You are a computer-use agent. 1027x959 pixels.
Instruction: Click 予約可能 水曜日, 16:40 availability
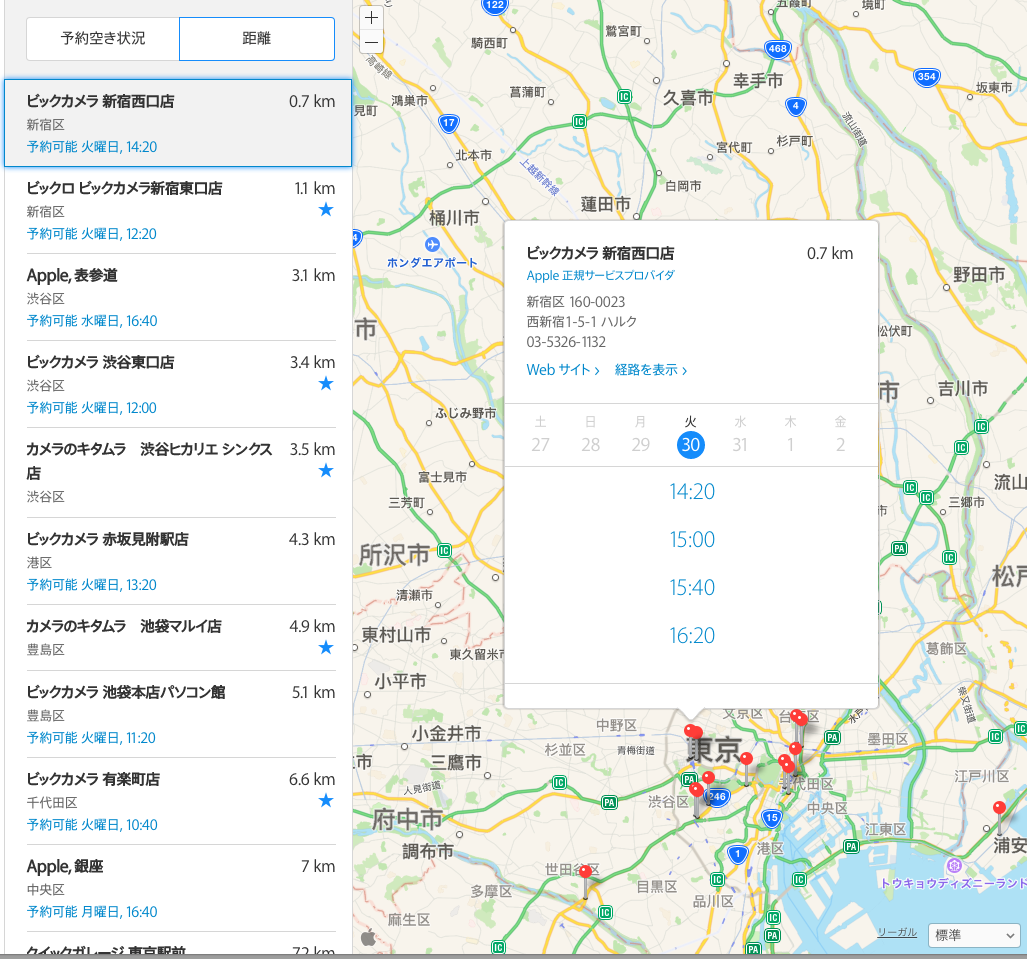(x=92, y=321)
